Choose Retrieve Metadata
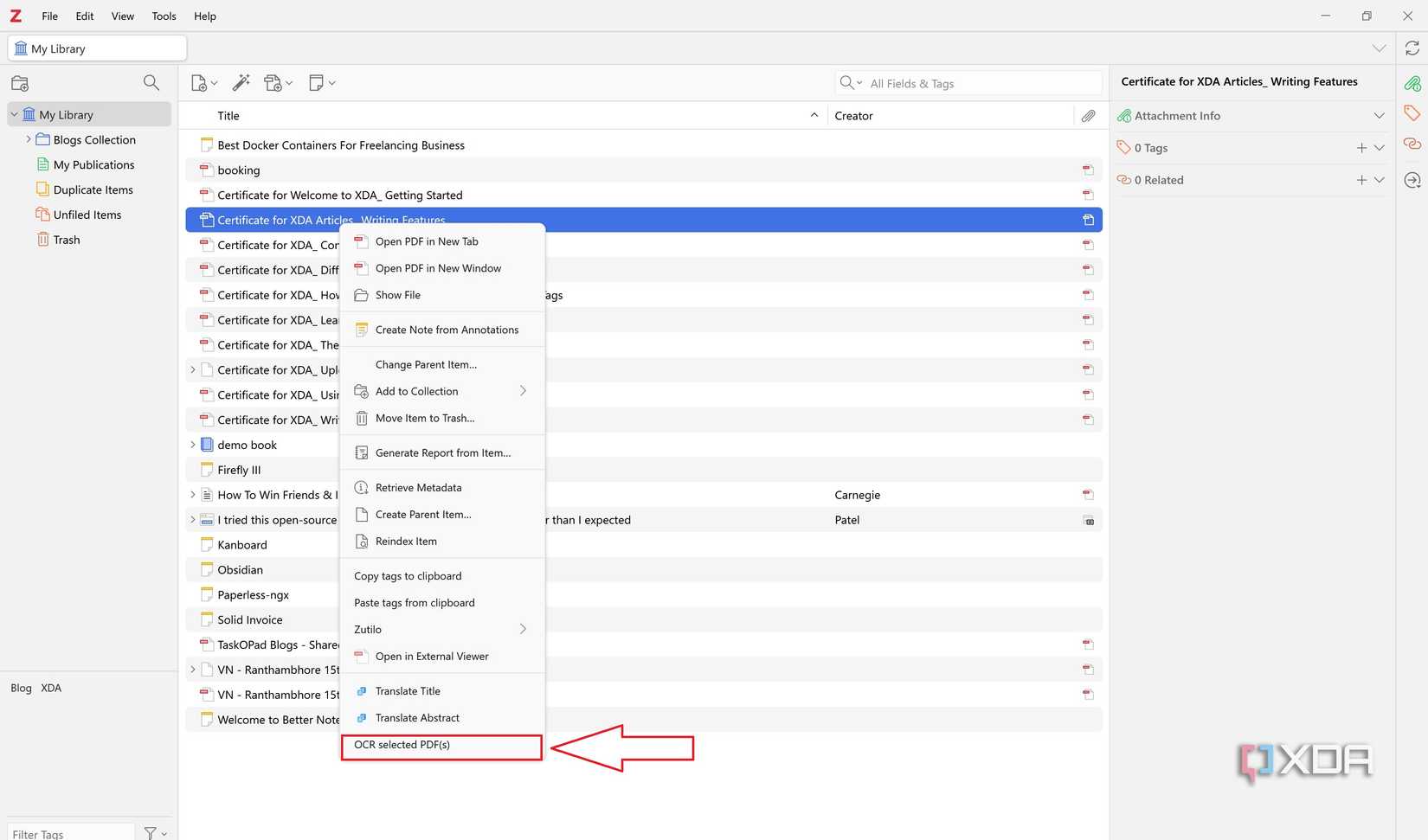This screenshot has height=840, width=1428. (442, 488)
